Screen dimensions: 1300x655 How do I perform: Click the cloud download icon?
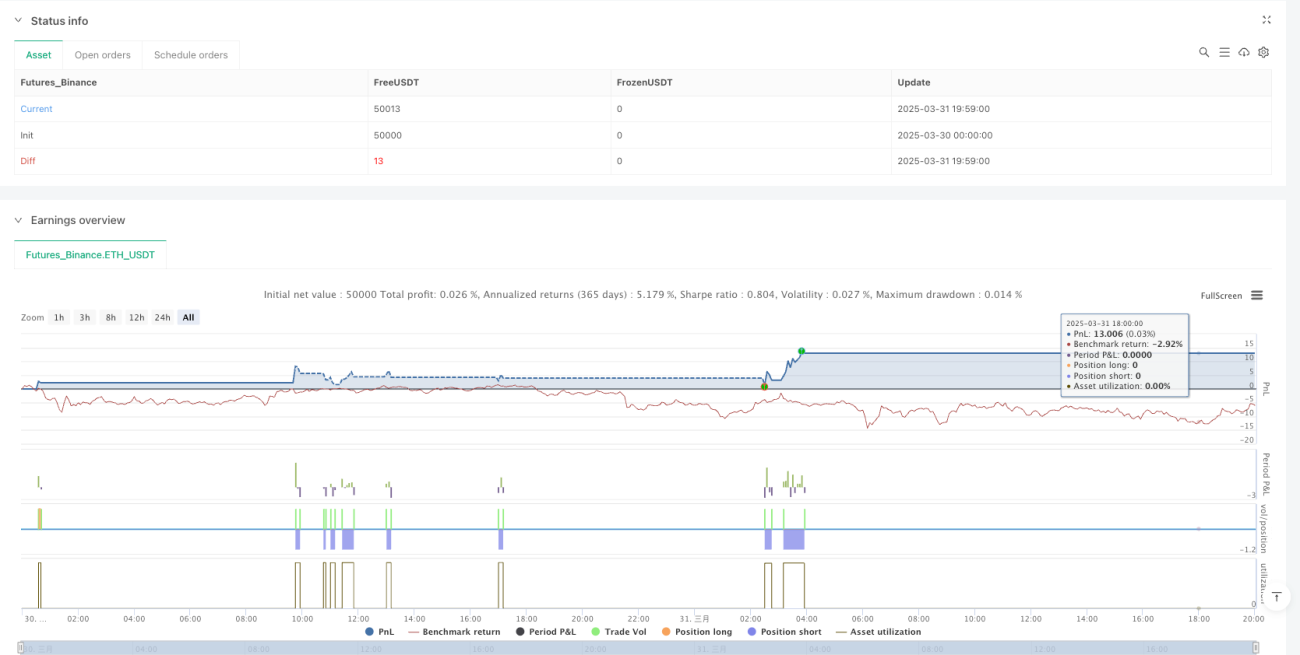click(x=1244, y=52)
